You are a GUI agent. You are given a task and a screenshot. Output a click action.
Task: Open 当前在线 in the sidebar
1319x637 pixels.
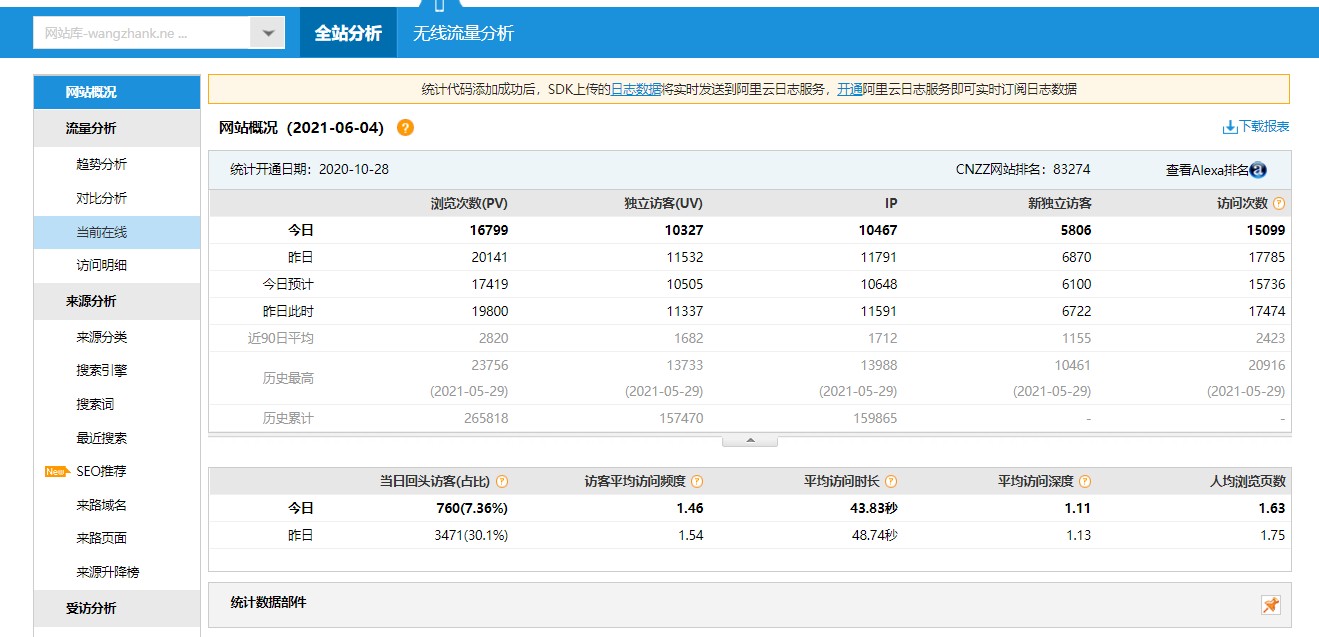coord(117,232)
